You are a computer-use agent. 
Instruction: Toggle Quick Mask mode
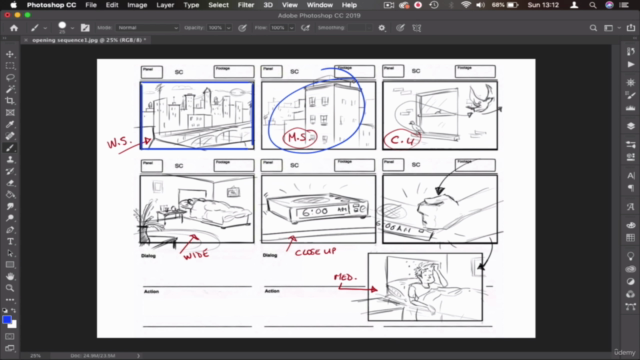point(10,336)
